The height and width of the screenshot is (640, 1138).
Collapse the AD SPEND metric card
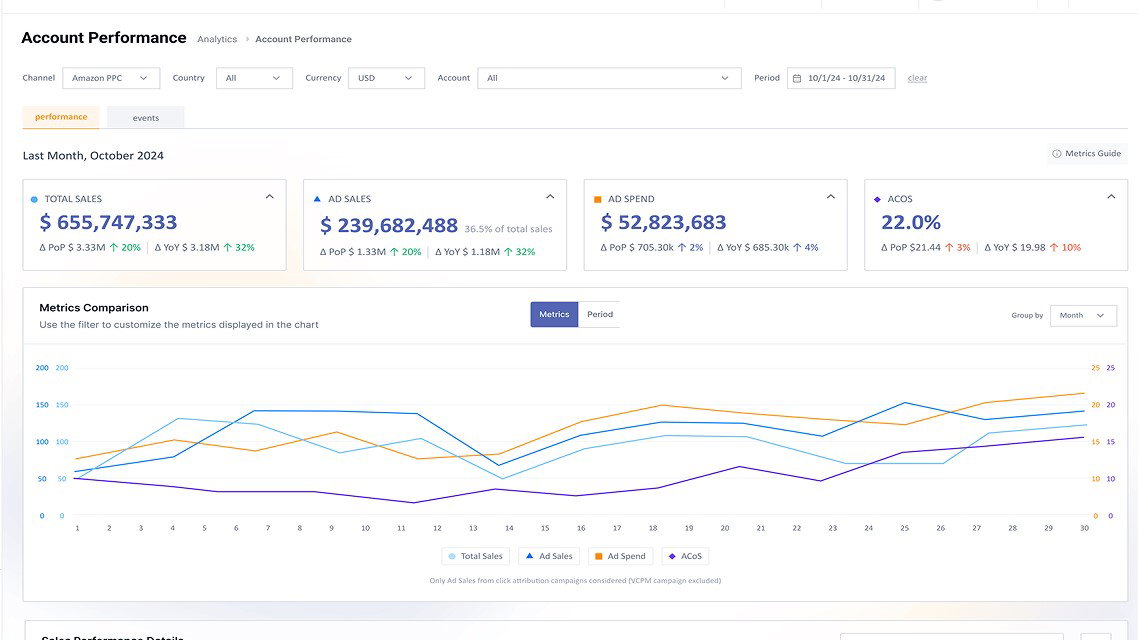click(830, 196)
